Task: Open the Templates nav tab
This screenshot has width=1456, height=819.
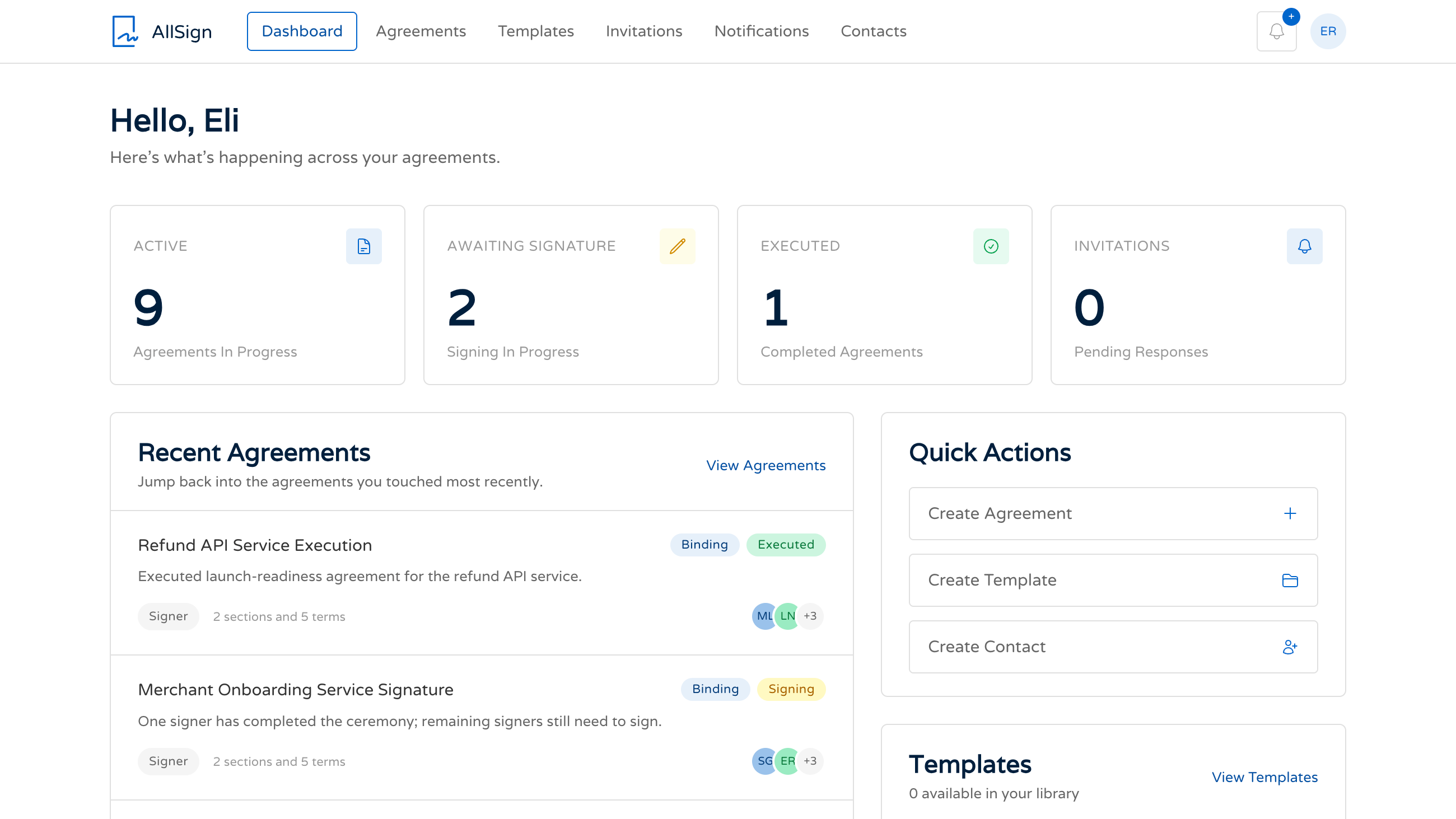Action: pos(536,31)
